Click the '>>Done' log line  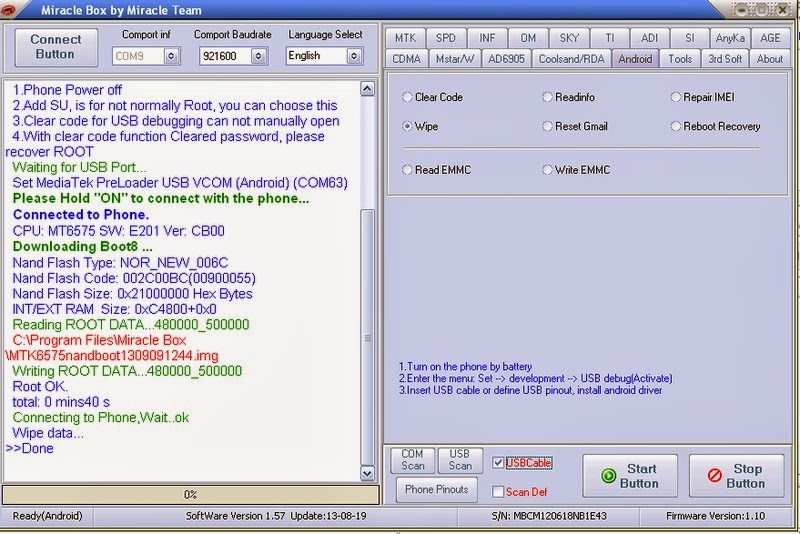(x=29, y=448)
